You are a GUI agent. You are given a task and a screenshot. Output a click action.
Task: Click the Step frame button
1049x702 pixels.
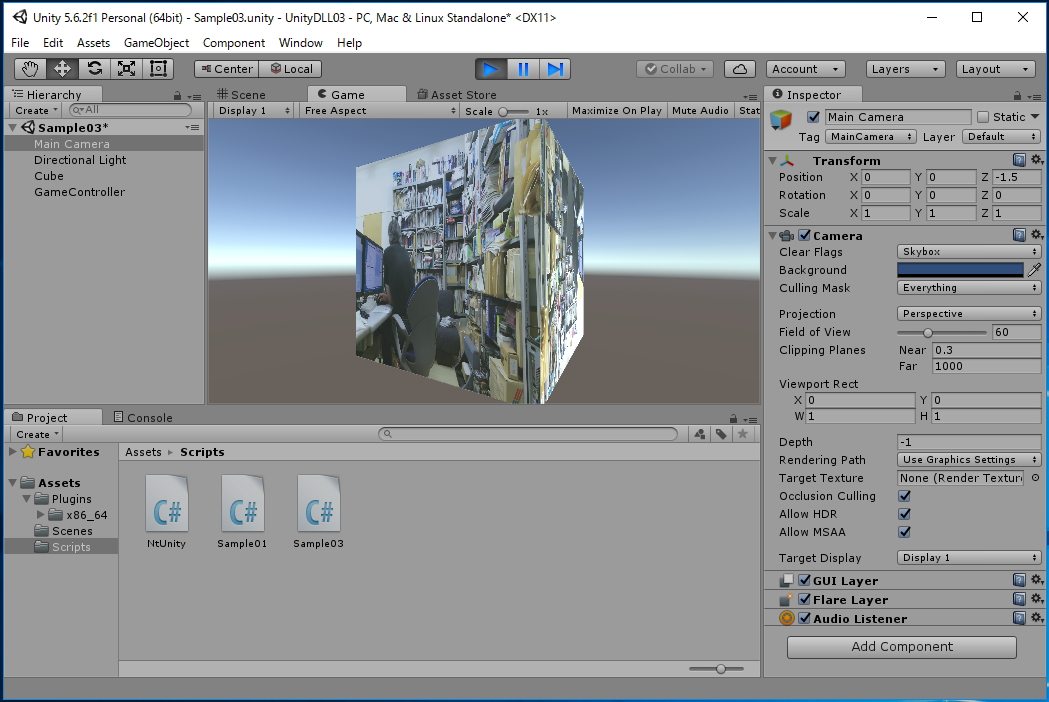pyautogui.click(x=555, y=69)
